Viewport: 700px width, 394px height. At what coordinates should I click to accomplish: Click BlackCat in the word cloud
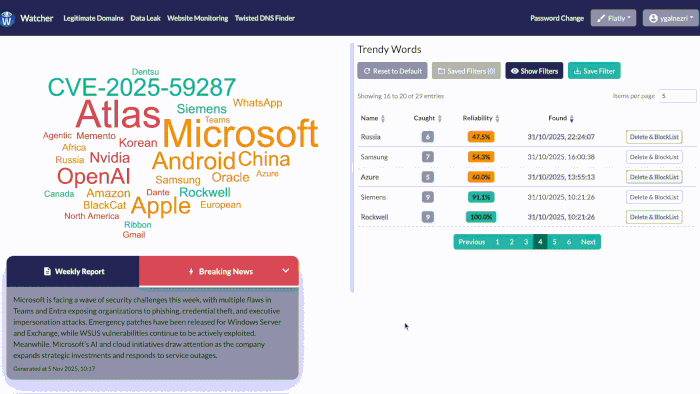tap(104, 205)
